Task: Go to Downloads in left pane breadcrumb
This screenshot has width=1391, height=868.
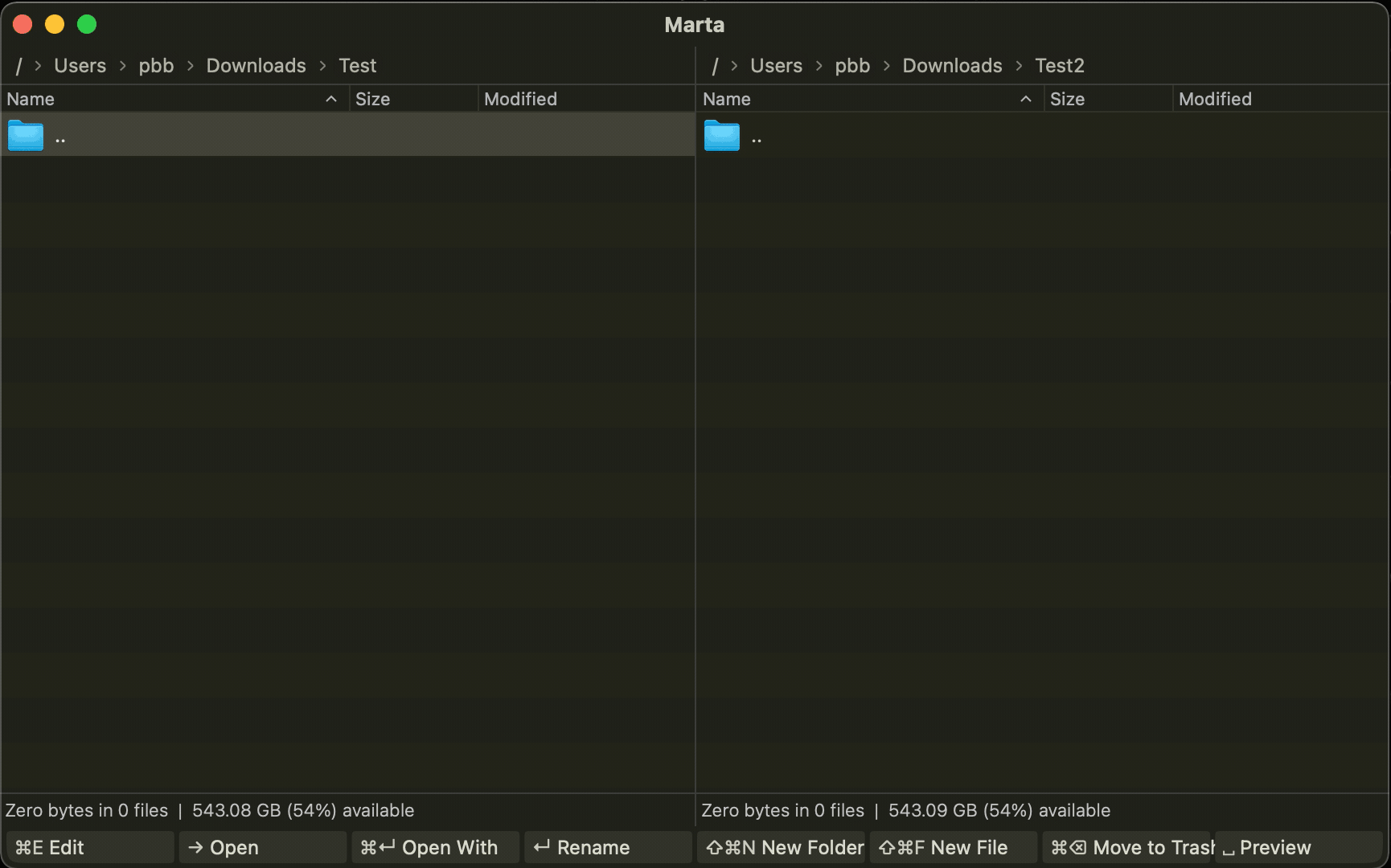Action: click(256, 66)
